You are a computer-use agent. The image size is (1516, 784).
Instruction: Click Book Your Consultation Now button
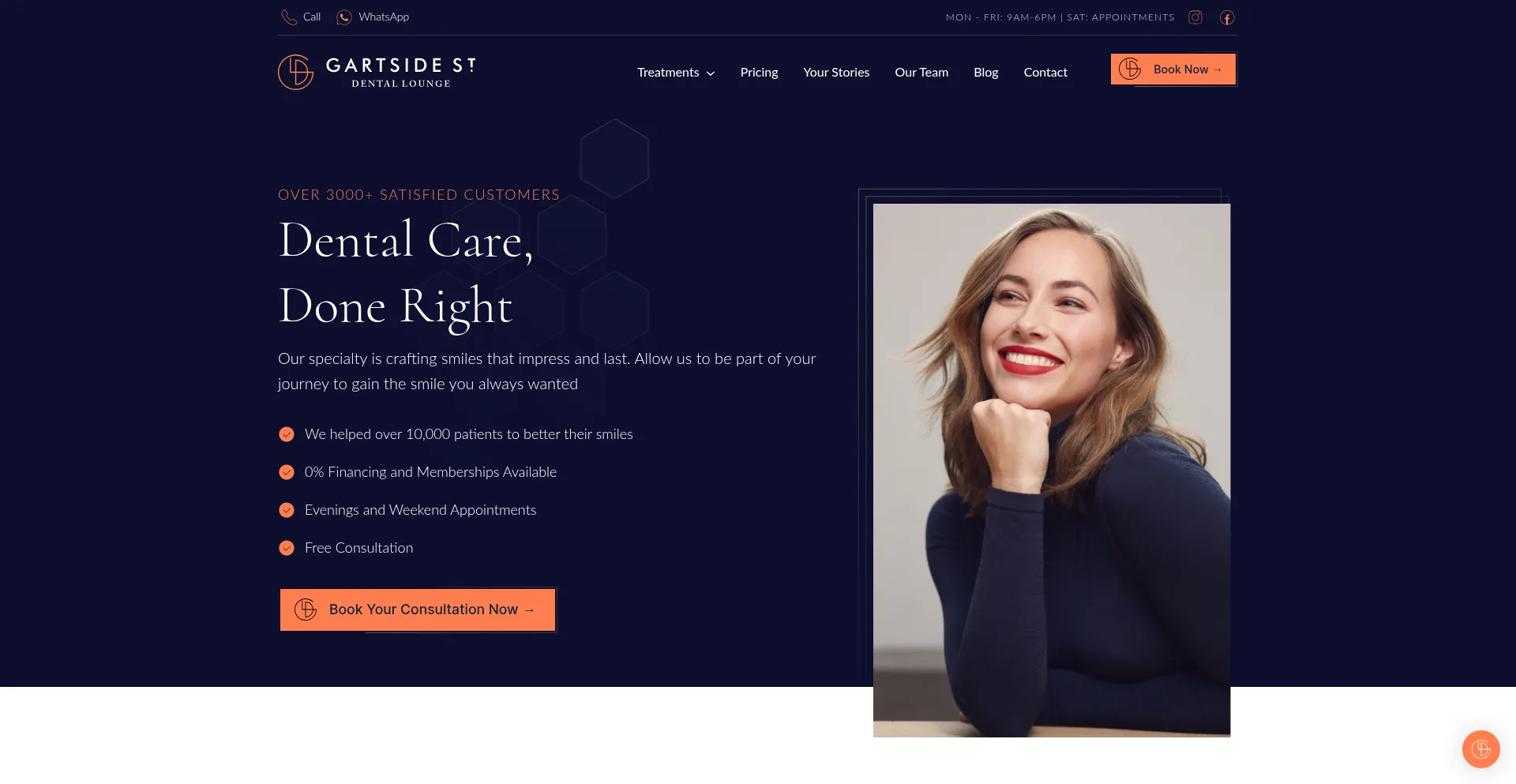coord(418,610)
